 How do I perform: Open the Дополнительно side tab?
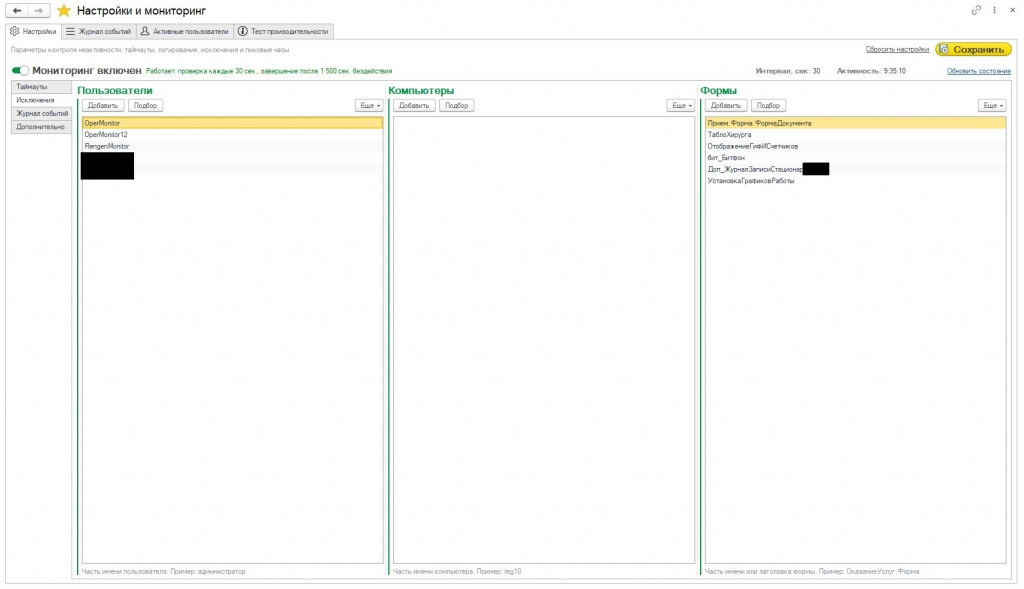41,127
